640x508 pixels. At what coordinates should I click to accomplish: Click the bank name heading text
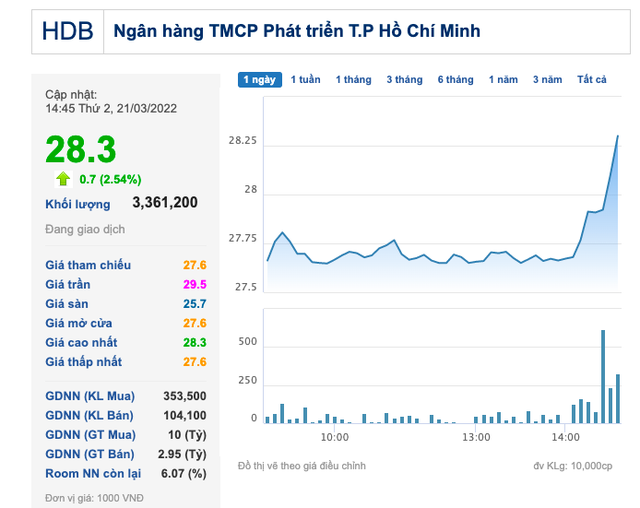pos(296,31)
